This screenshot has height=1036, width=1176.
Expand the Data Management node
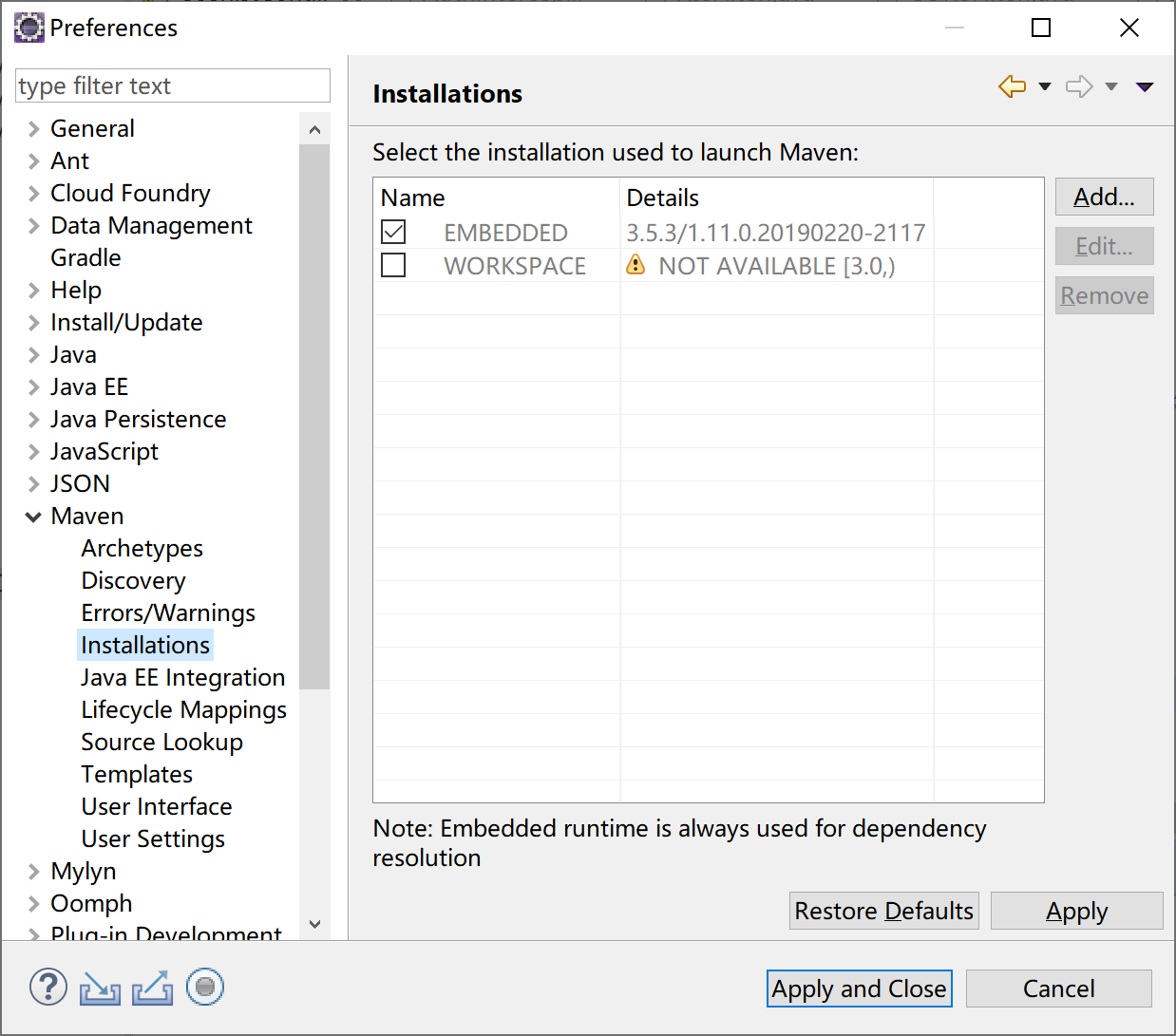[34, 226]
